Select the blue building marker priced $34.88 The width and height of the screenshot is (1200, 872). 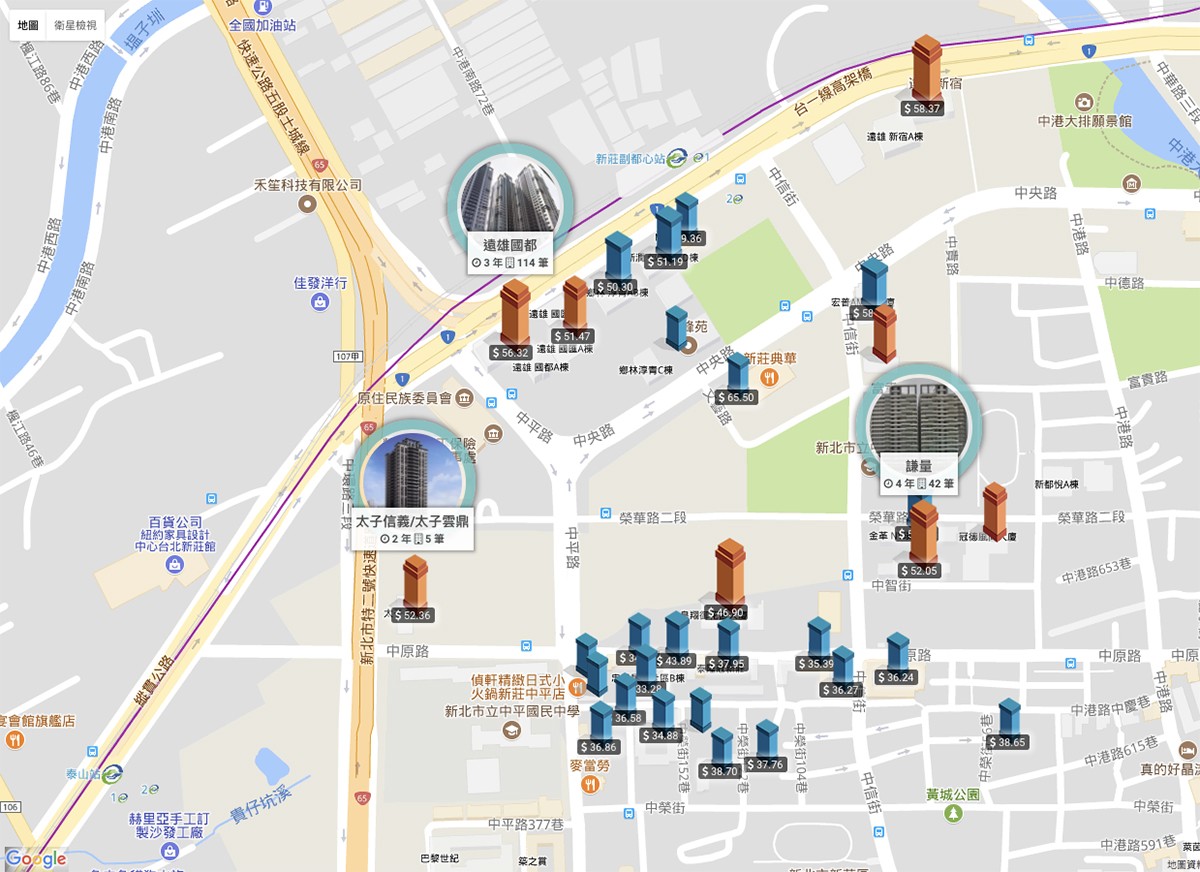pyautogui.click(x=662, y=715)
